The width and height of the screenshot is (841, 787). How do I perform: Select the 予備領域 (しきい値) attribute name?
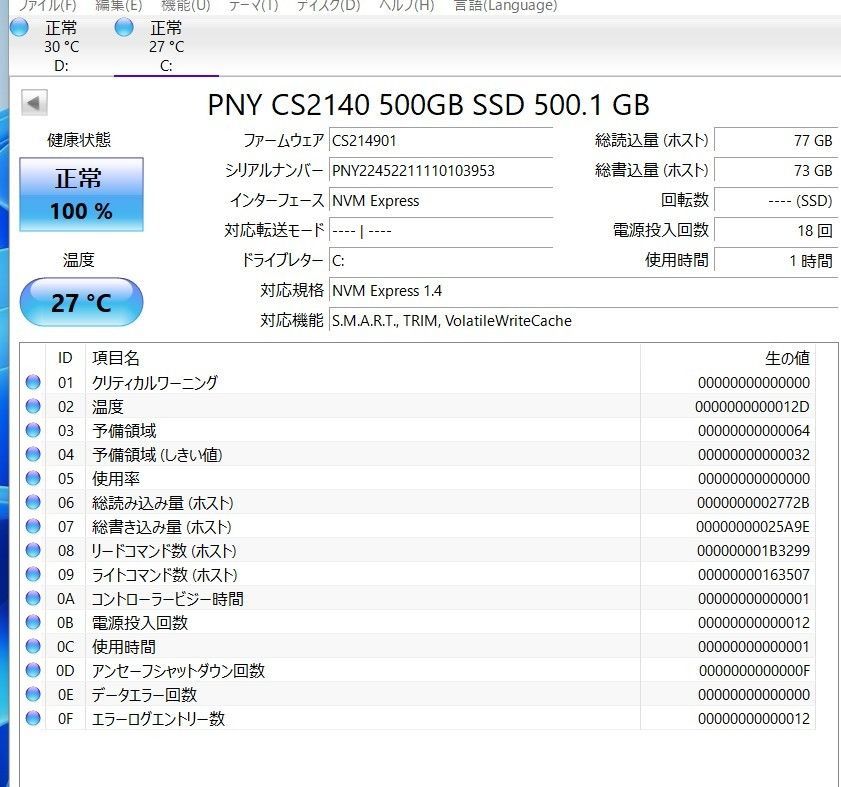click(x=157, y=455)
